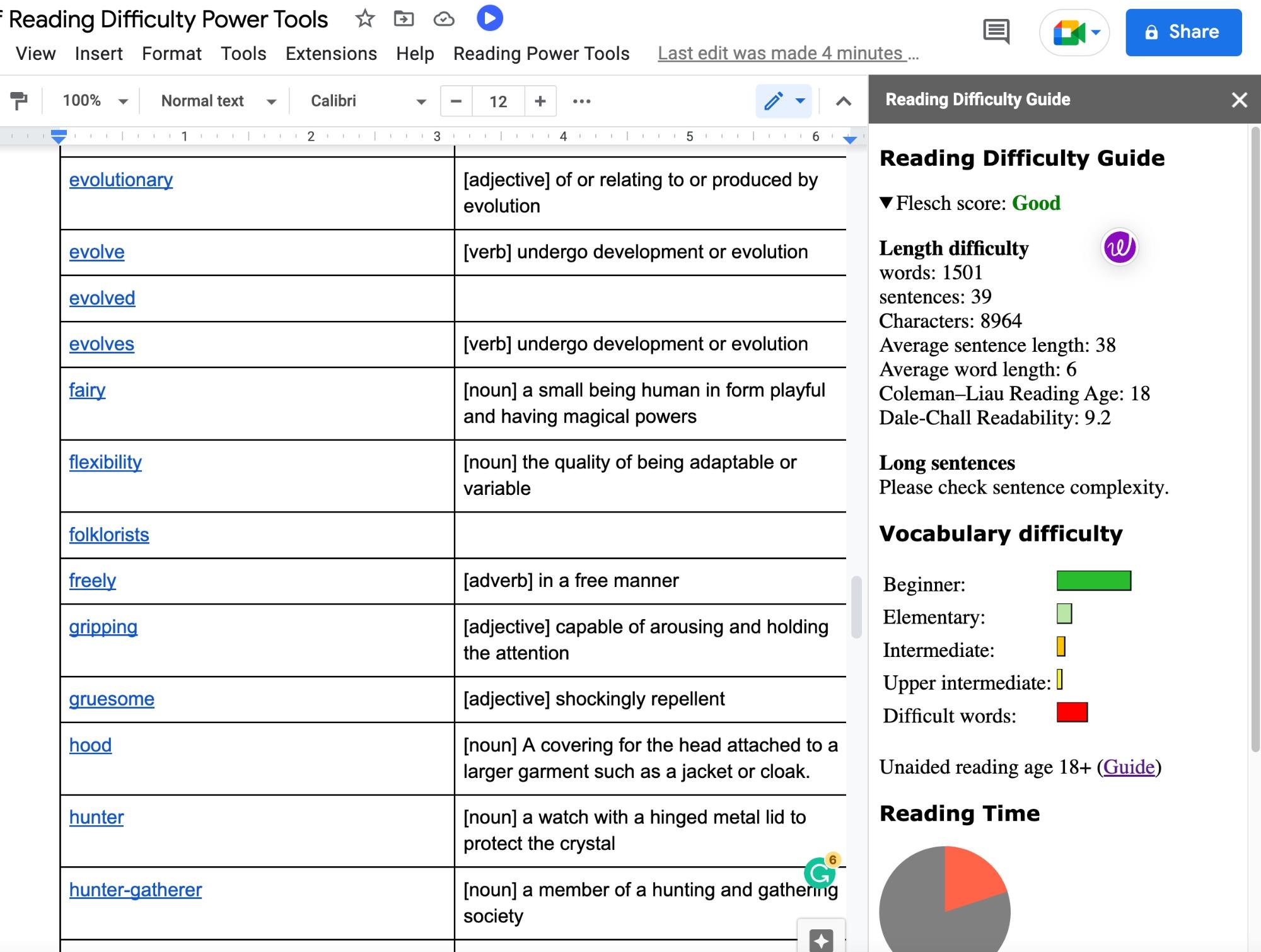Click the sidebar vertical scrollbar
Image resolution: width=1261 pixels, height=952 pixels.
(1255, 439)
